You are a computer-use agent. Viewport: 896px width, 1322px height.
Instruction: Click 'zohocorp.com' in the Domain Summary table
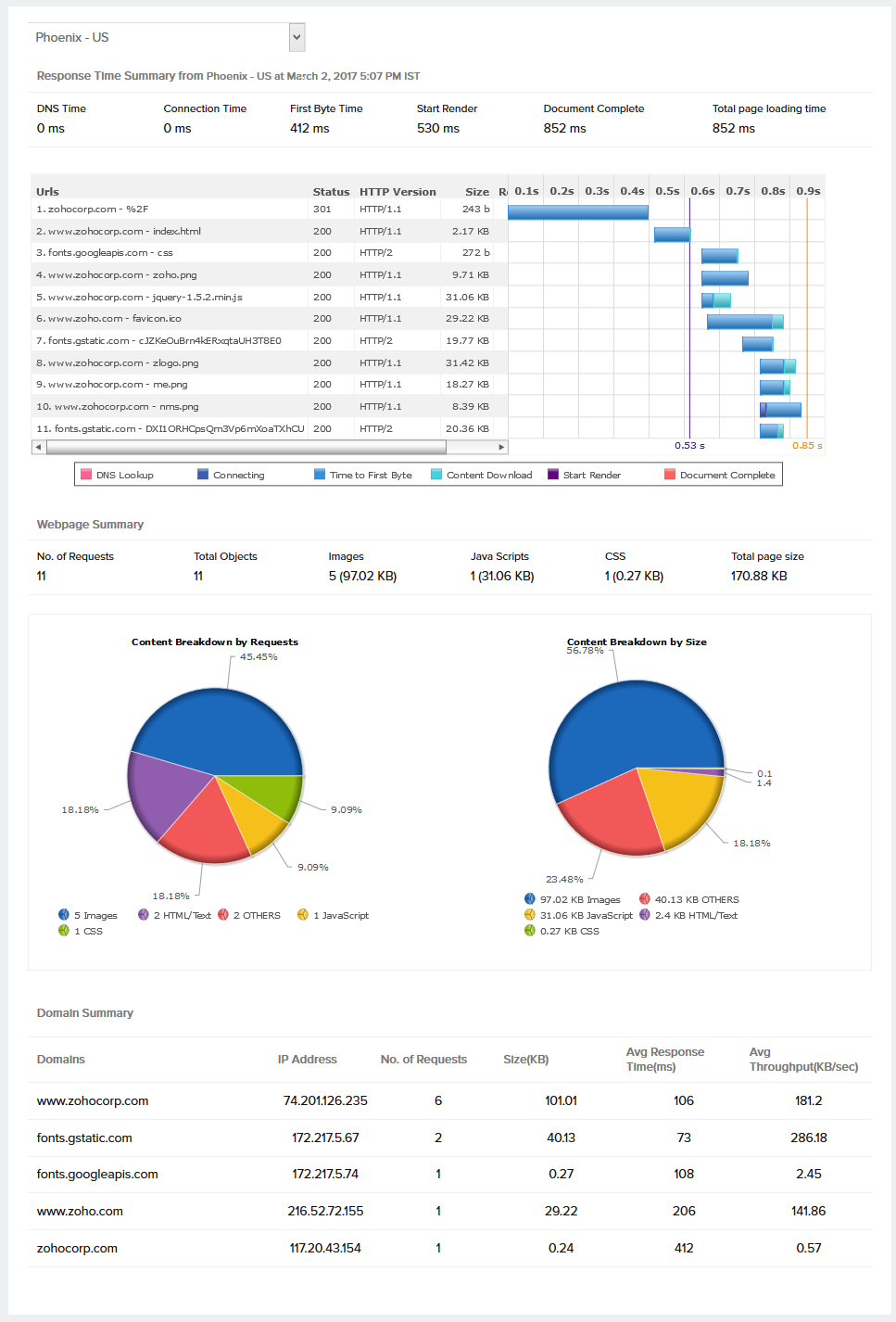click(x=77, y=1248)
